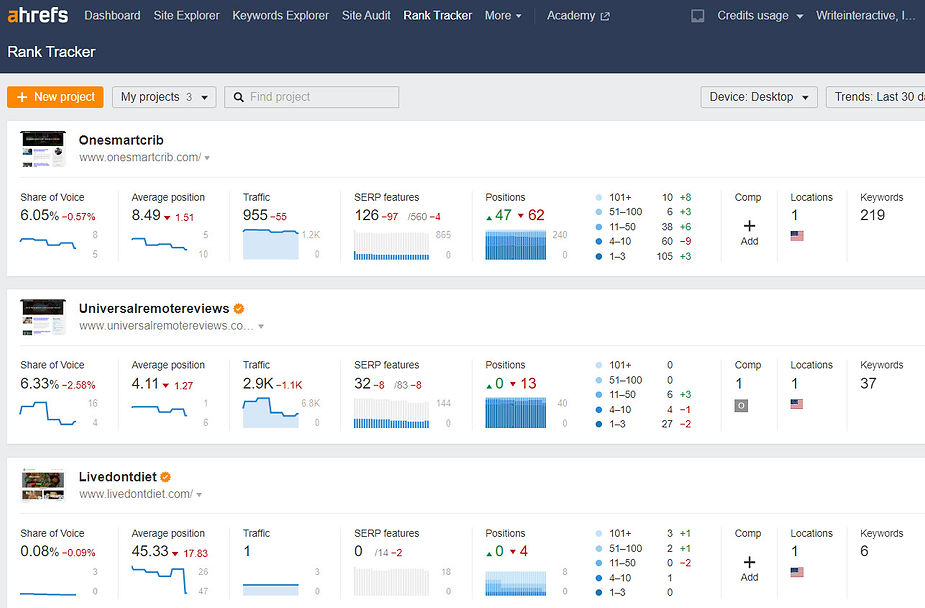Click the Livedontdiet US flag location icon
The height and width of the screenshot is (608, 925).
(797, 572)
